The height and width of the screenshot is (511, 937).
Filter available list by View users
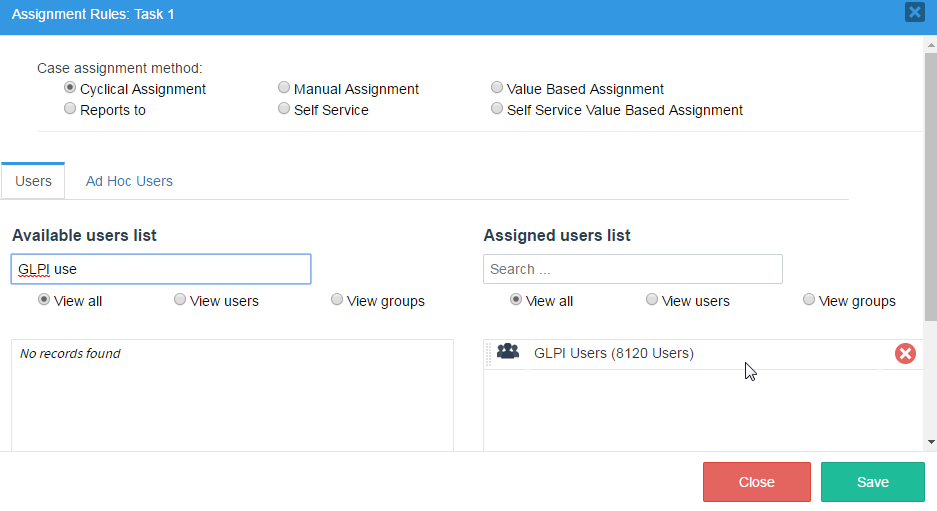tap(180, 300)
